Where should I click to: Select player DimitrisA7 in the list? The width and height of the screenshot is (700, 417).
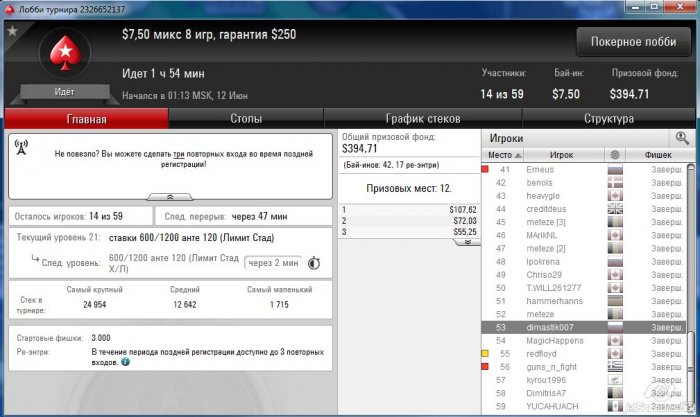pyautogui.click(x=583, y=393)
